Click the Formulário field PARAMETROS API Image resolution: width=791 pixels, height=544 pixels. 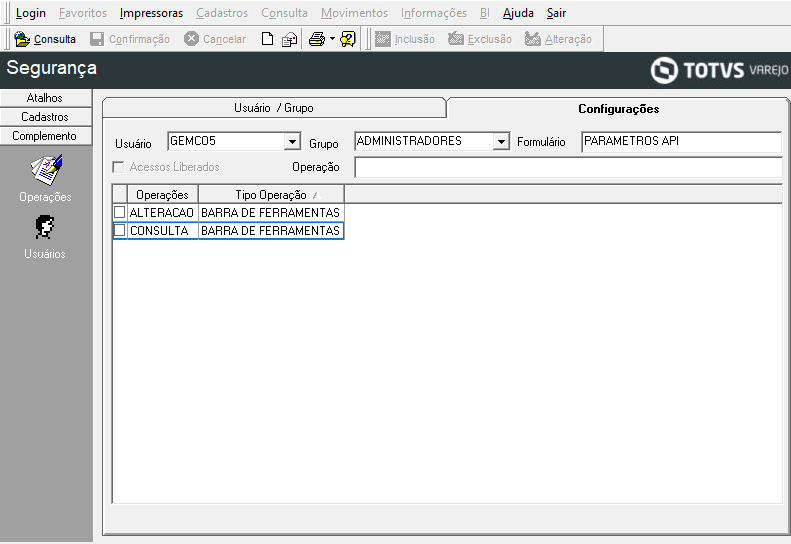pyautogui.click(x=681, y=142)
